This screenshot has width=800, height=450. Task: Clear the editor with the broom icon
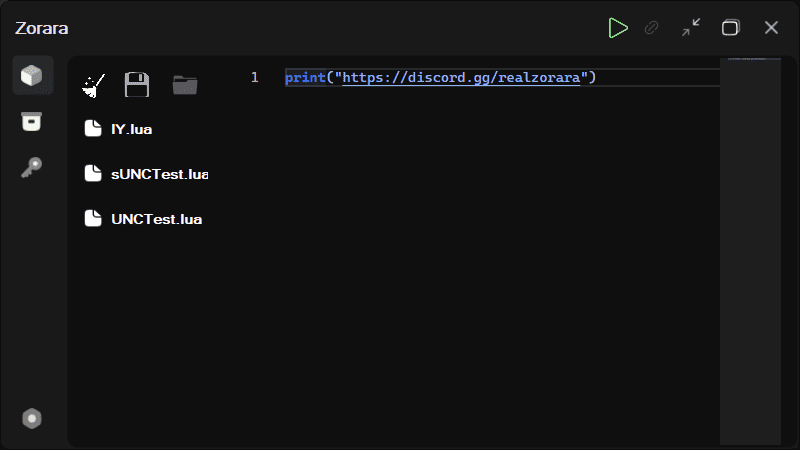click(x=93, y=85)
